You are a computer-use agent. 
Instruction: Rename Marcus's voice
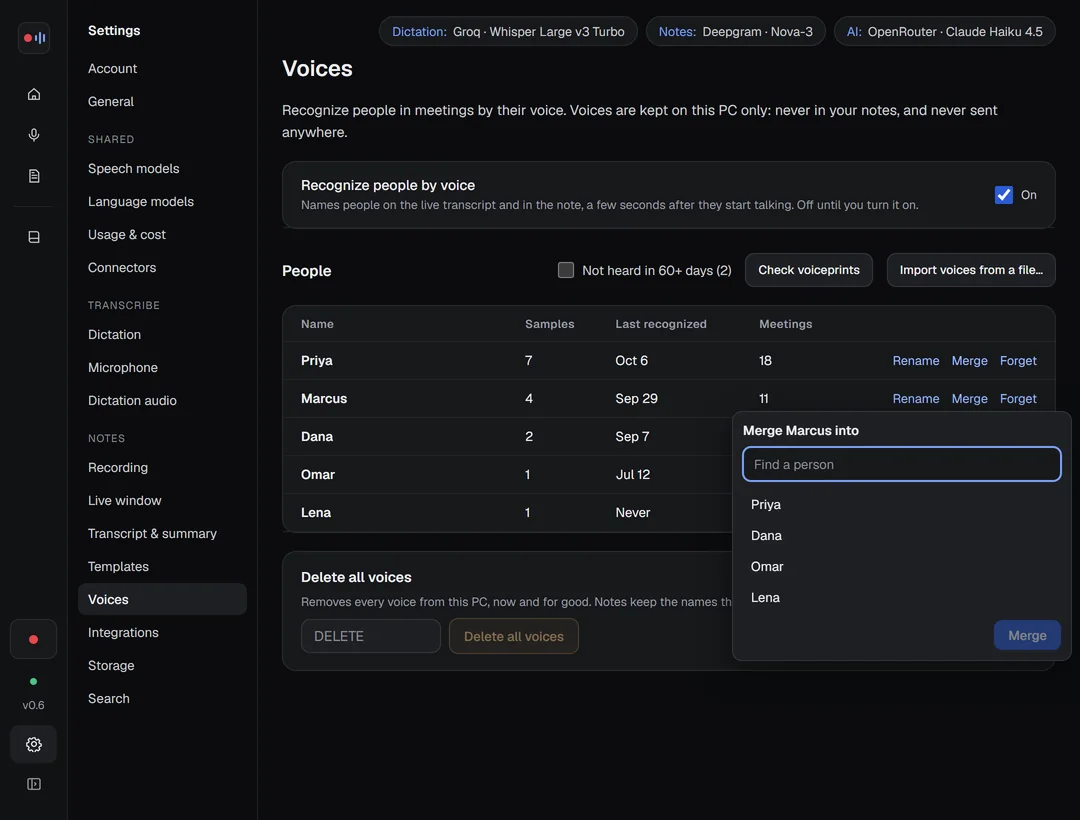pos(915,399)
